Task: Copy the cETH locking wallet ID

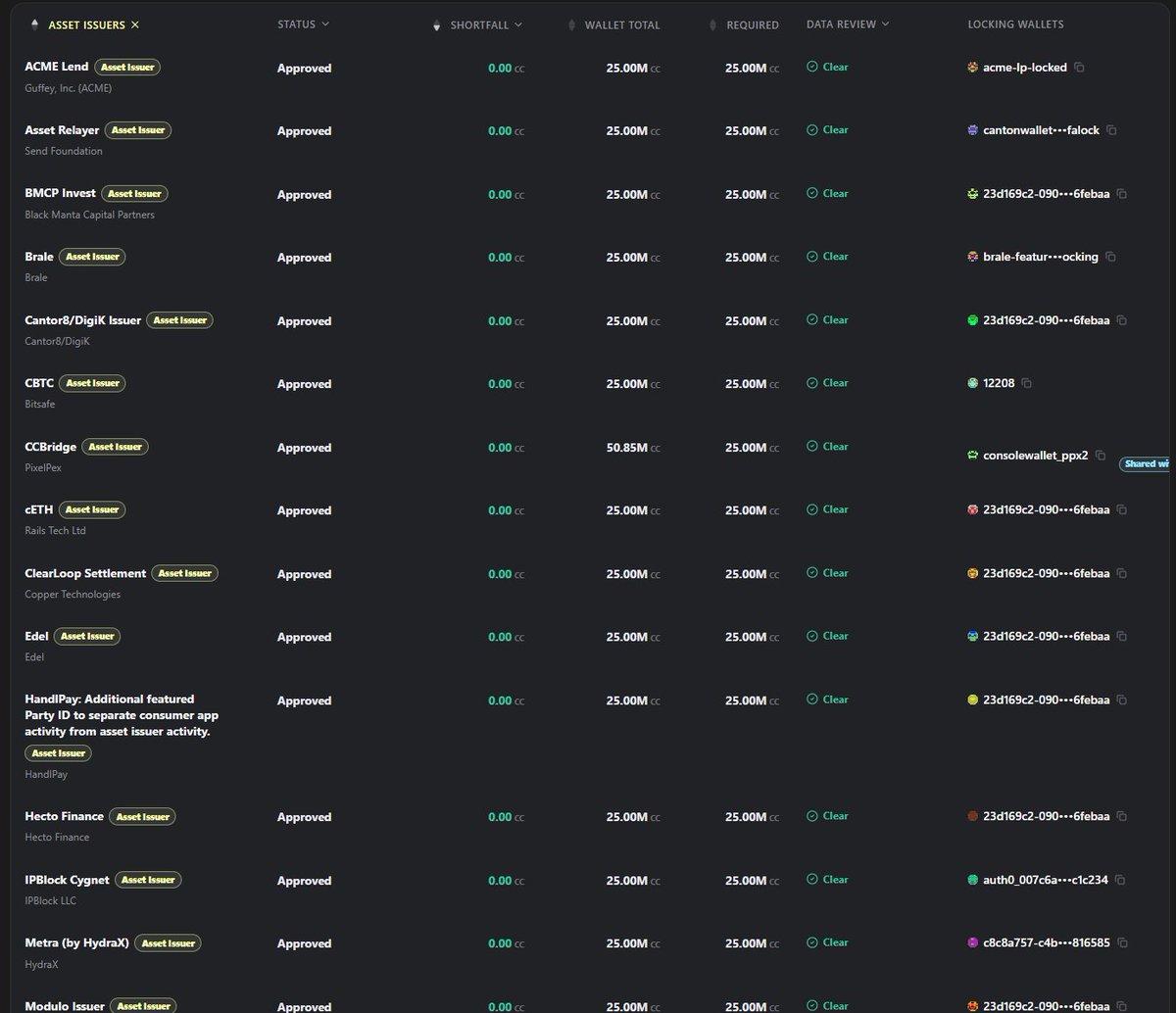Action: 1122,509
